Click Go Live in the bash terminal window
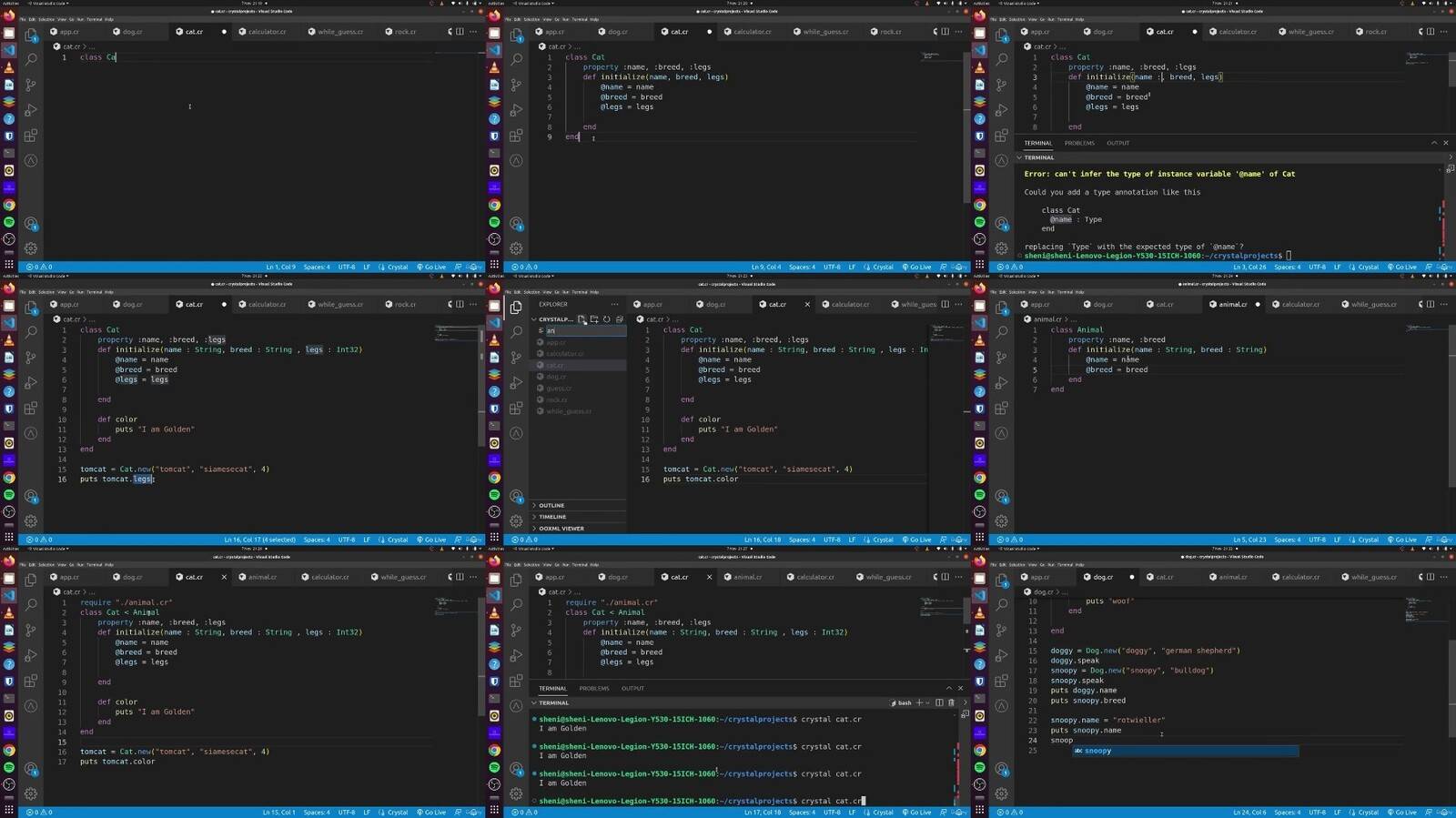Image resolution: width=1456 pixels, height=818 pixels. [916, 813]
